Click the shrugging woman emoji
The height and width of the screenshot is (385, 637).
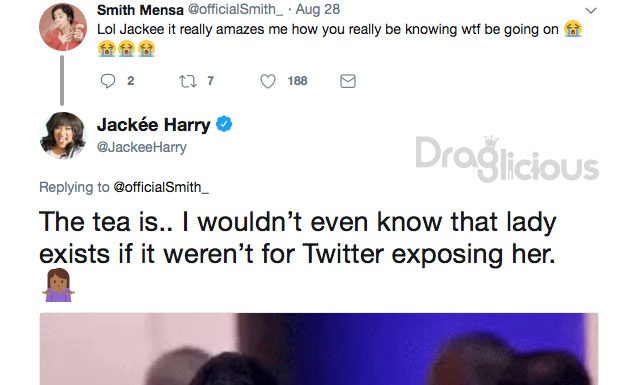(58, 286)
